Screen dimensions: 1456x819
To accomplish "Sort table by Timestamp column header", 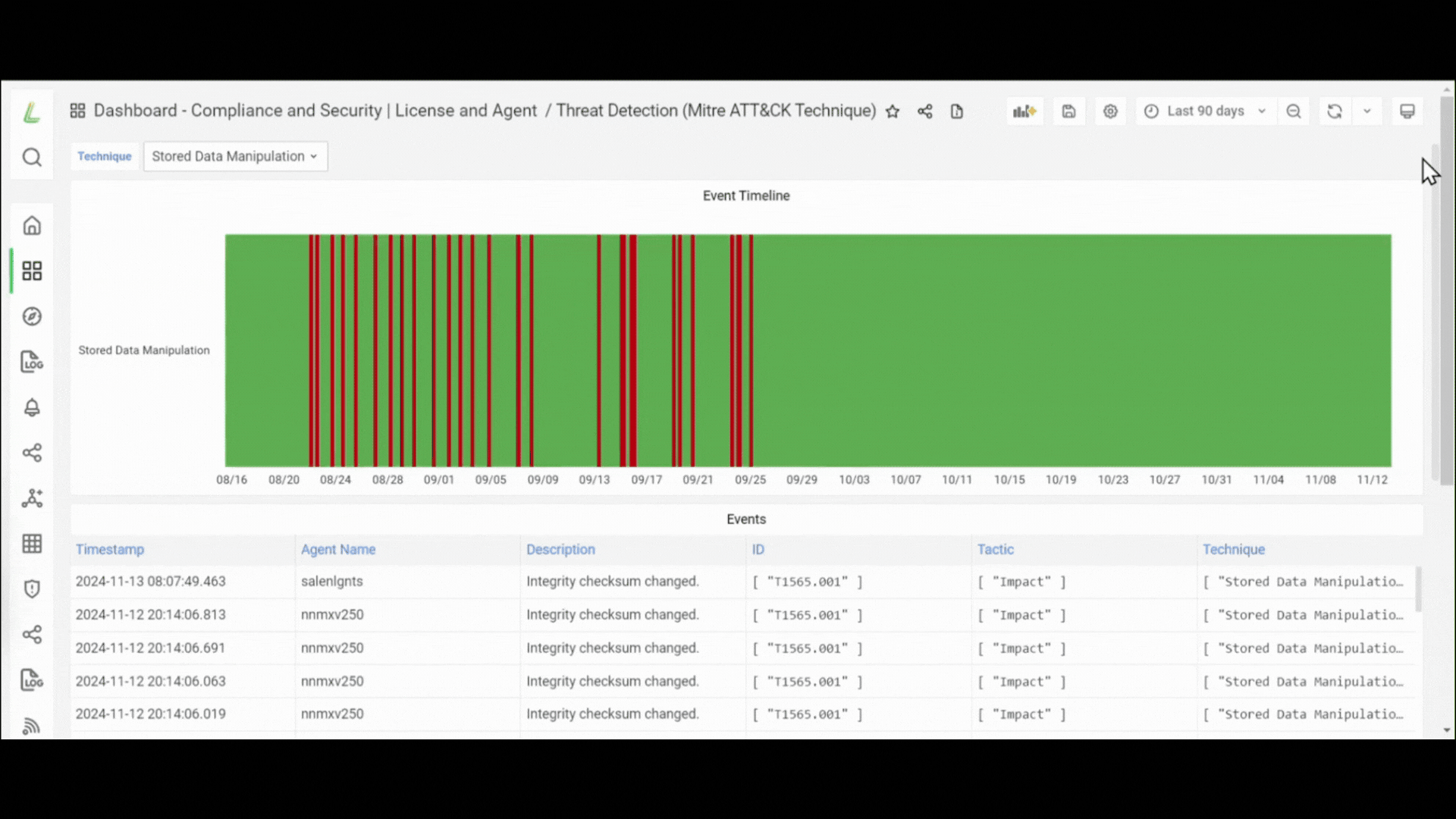I will [x=110, y=550].
